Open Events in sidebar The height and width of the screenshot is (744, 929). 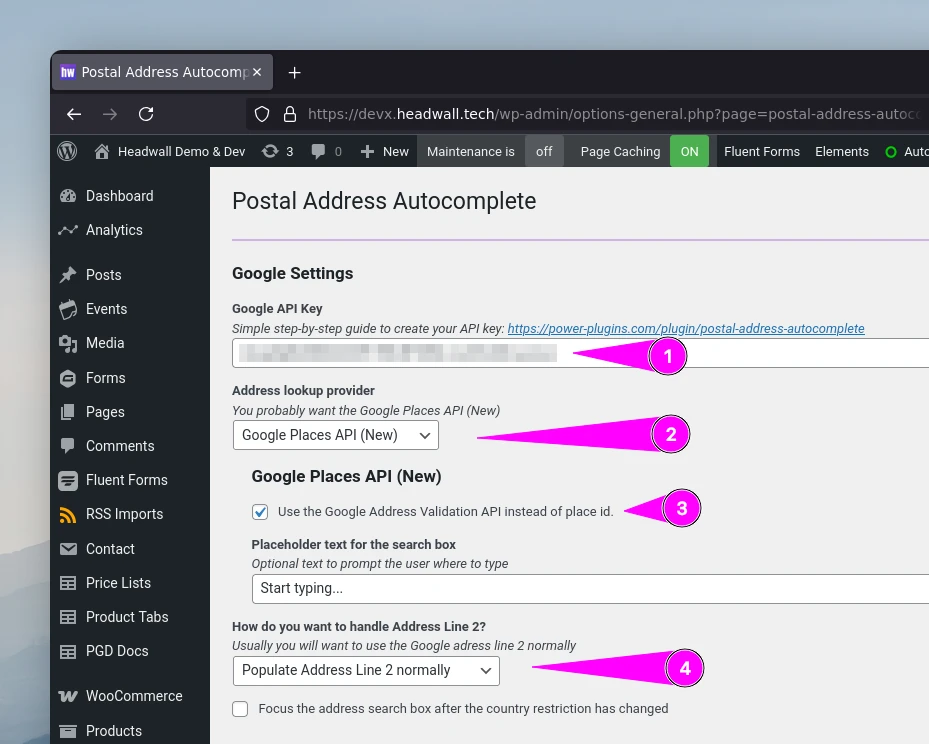(x=107, y=309)
